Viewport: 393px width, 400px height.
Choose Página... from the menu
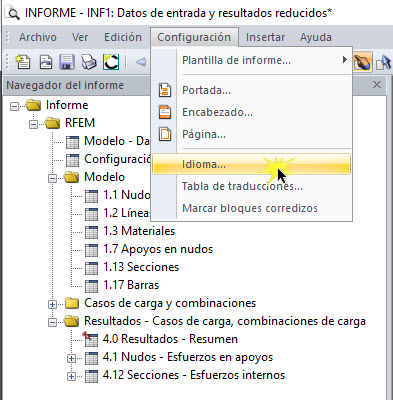click(x=252, y=134)
